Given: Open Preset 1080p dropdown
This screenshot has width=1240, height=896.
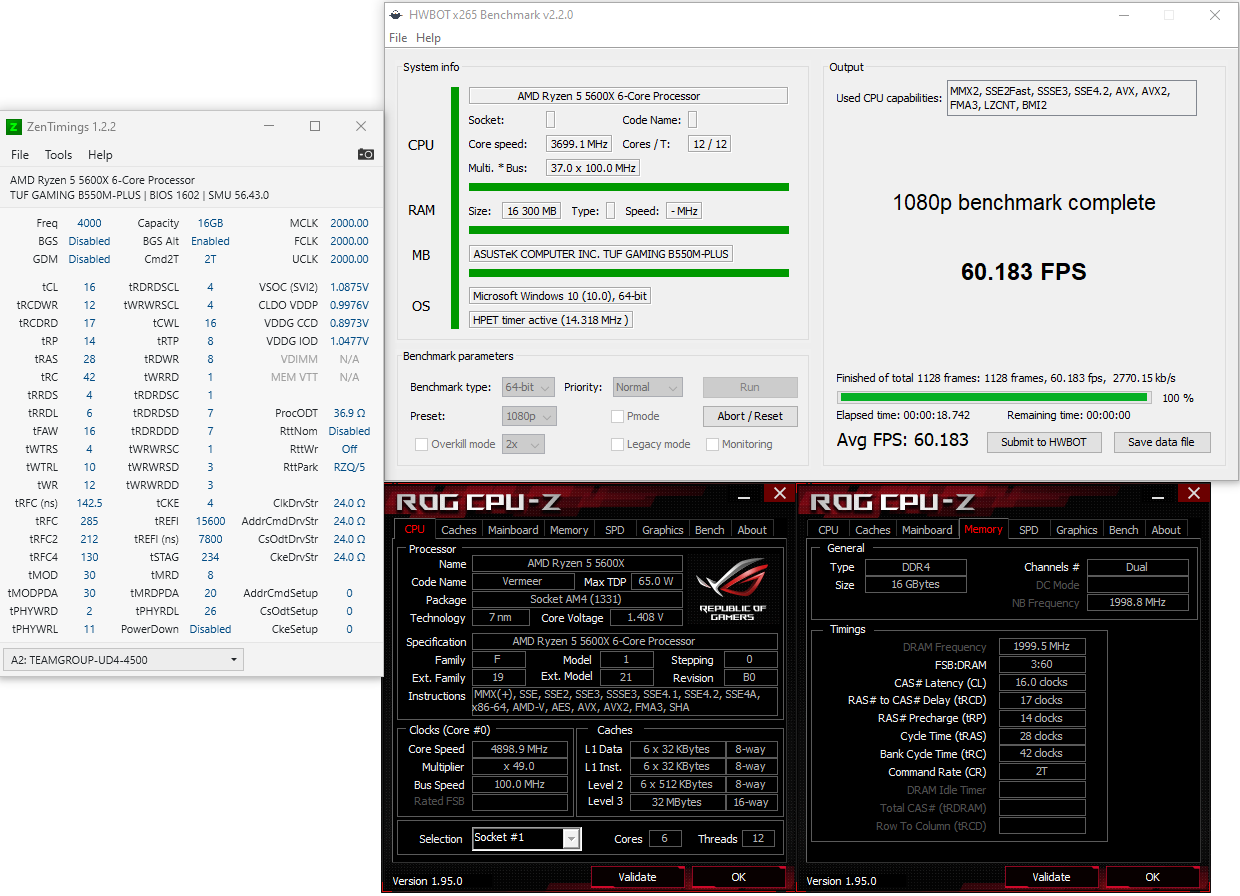Looking at the screenshot, I should [x=529, y=416].
